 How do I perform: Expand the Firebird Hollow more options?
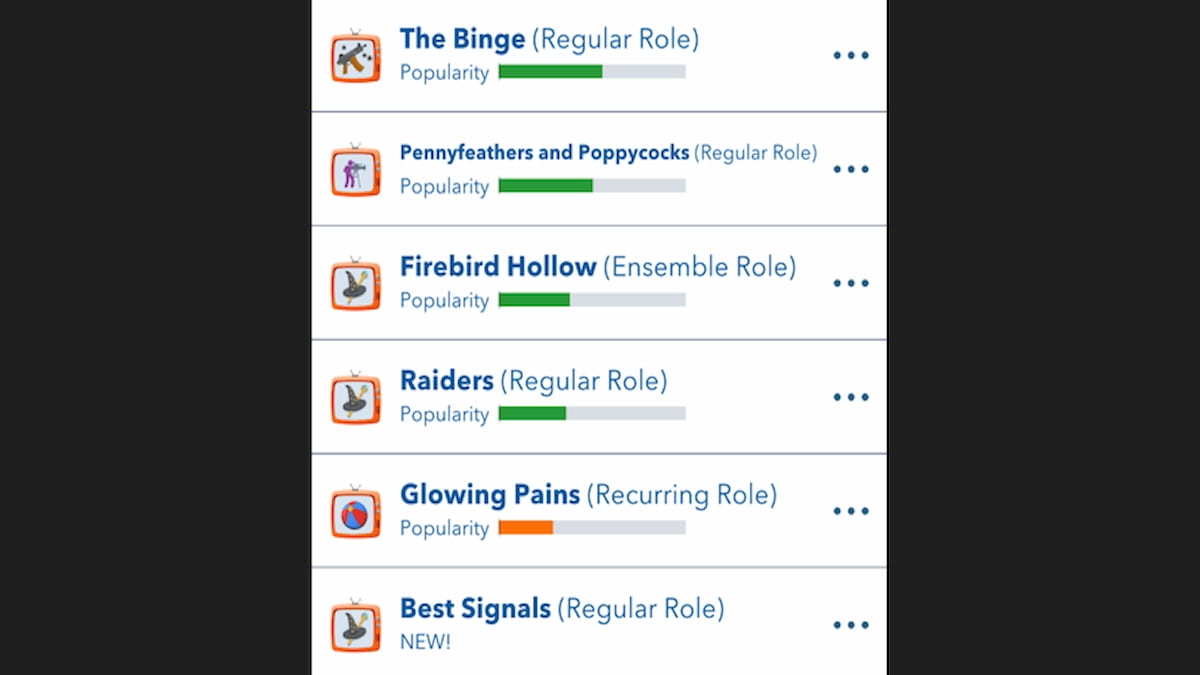pos(851,283)
